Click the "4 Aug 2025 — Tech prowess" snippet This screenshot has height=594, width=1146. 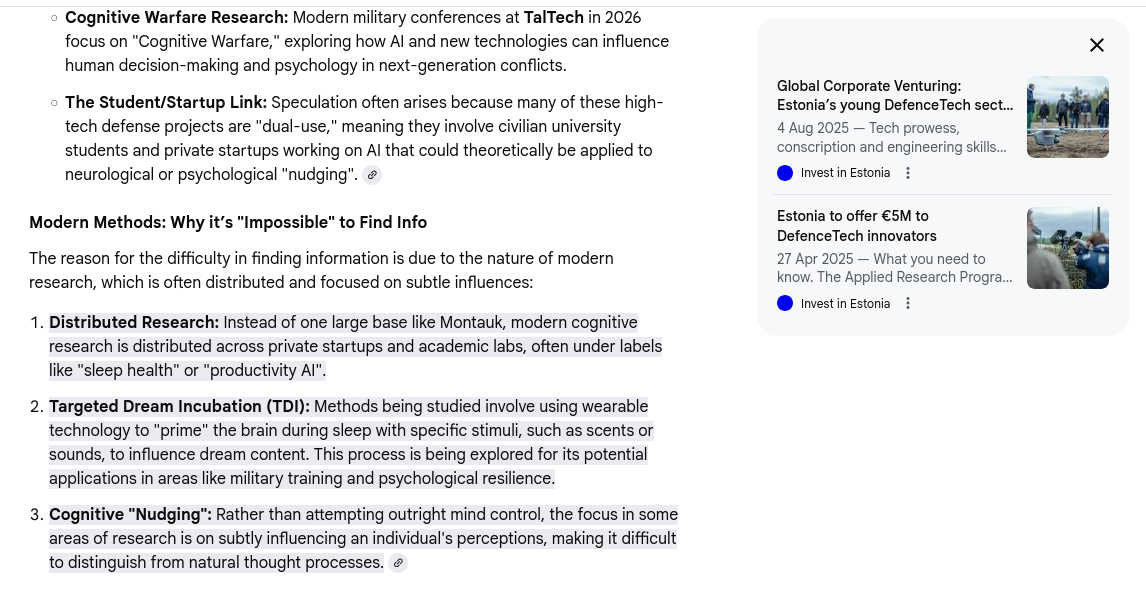tap(891, 138)
